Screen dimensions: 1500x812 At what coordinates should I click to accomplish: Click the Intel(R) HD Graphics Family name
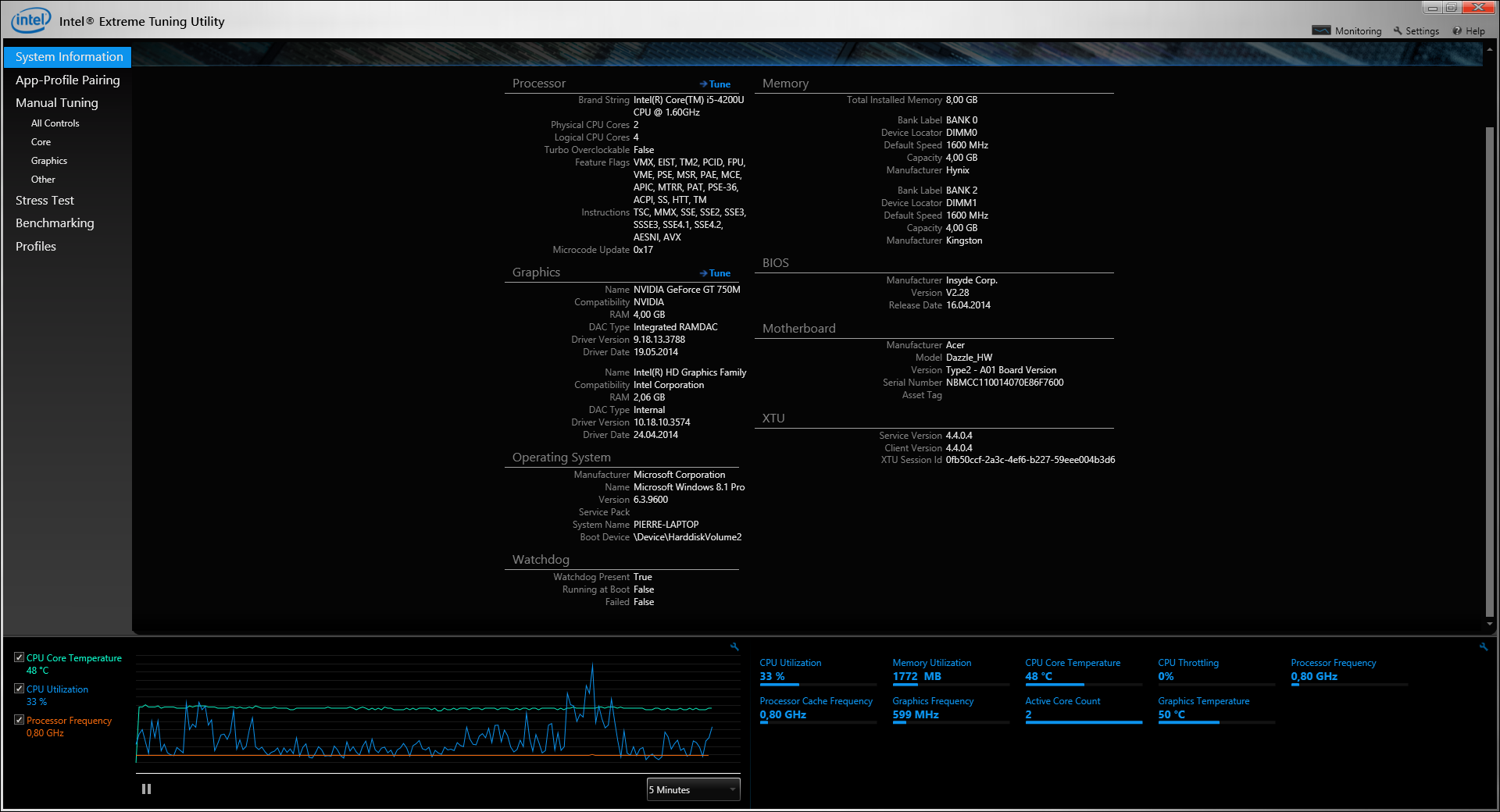(690, 372)
